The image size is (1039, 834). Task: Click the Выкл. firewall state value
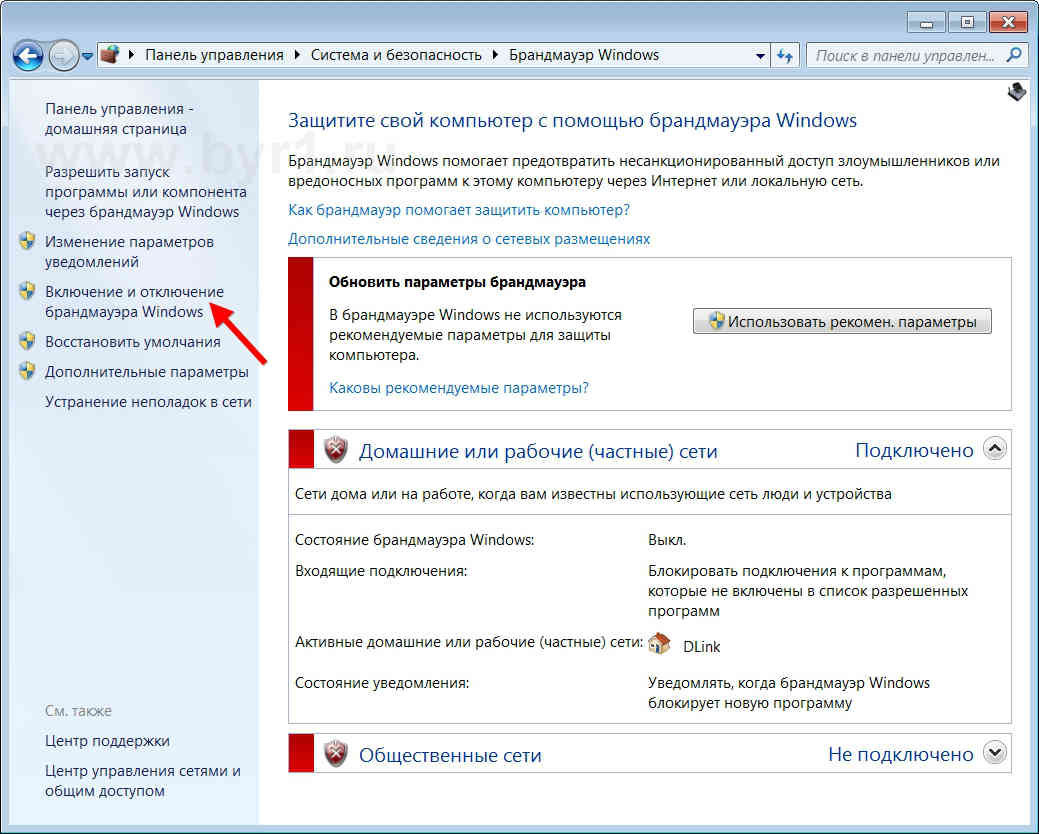tap(667, 540)
